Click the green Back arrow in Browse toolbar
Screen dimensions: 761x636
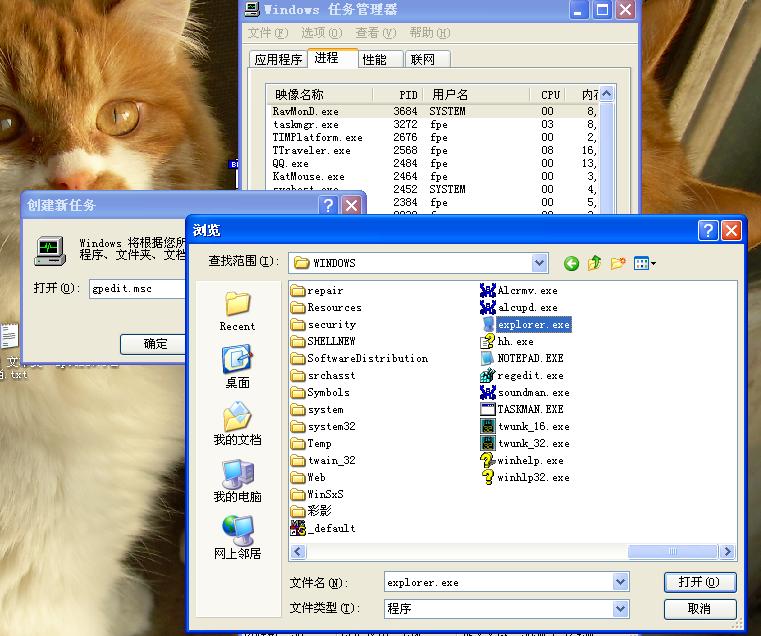pyautogui.click(x=571, y=263)
